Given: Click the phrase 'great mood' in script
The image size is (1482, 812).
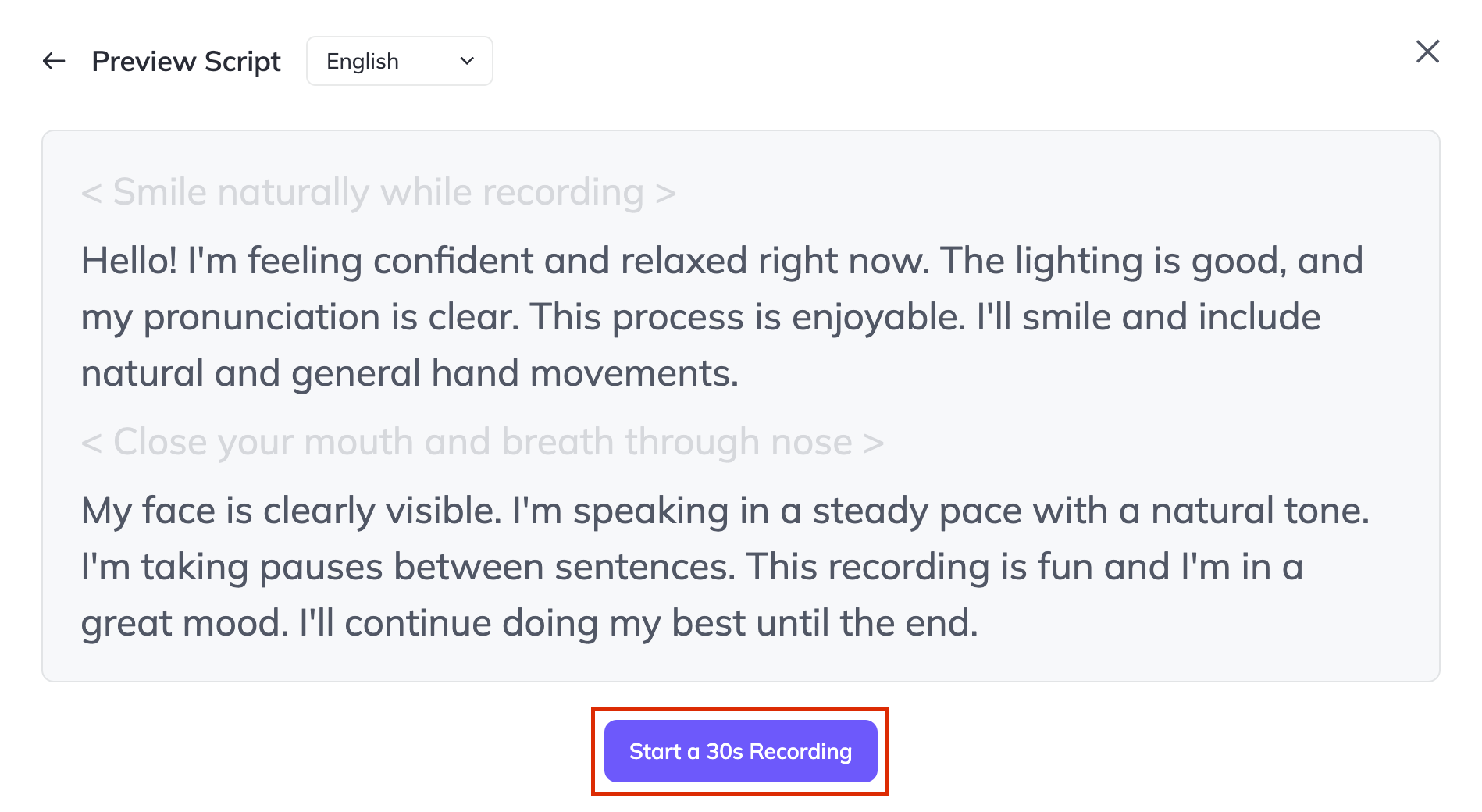Looking at the screenshot, I should (184, 623).
